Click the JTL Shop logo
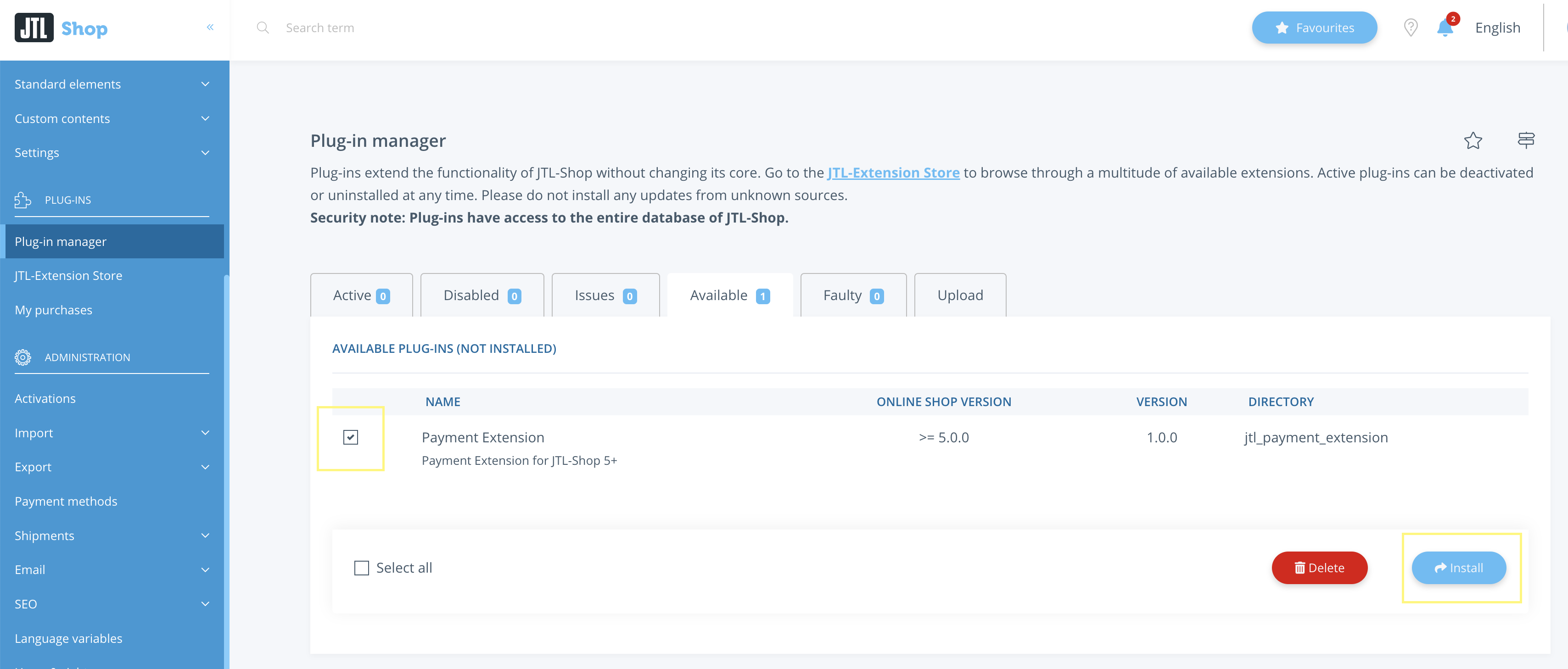This screenshot has height=669, width=1568. [61, 28]
